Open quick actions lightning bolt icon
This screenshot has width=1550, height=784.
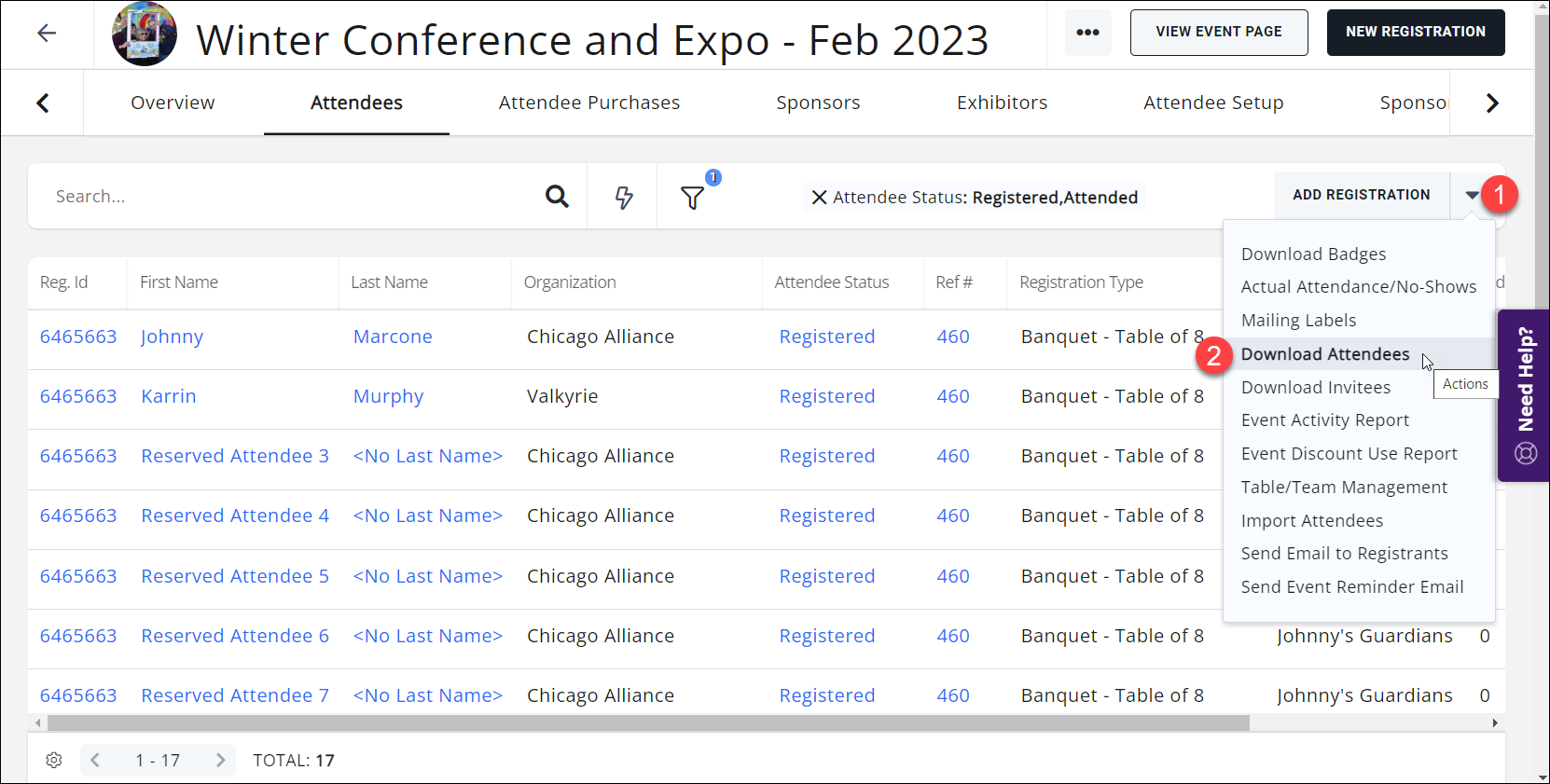pos(624,197)
